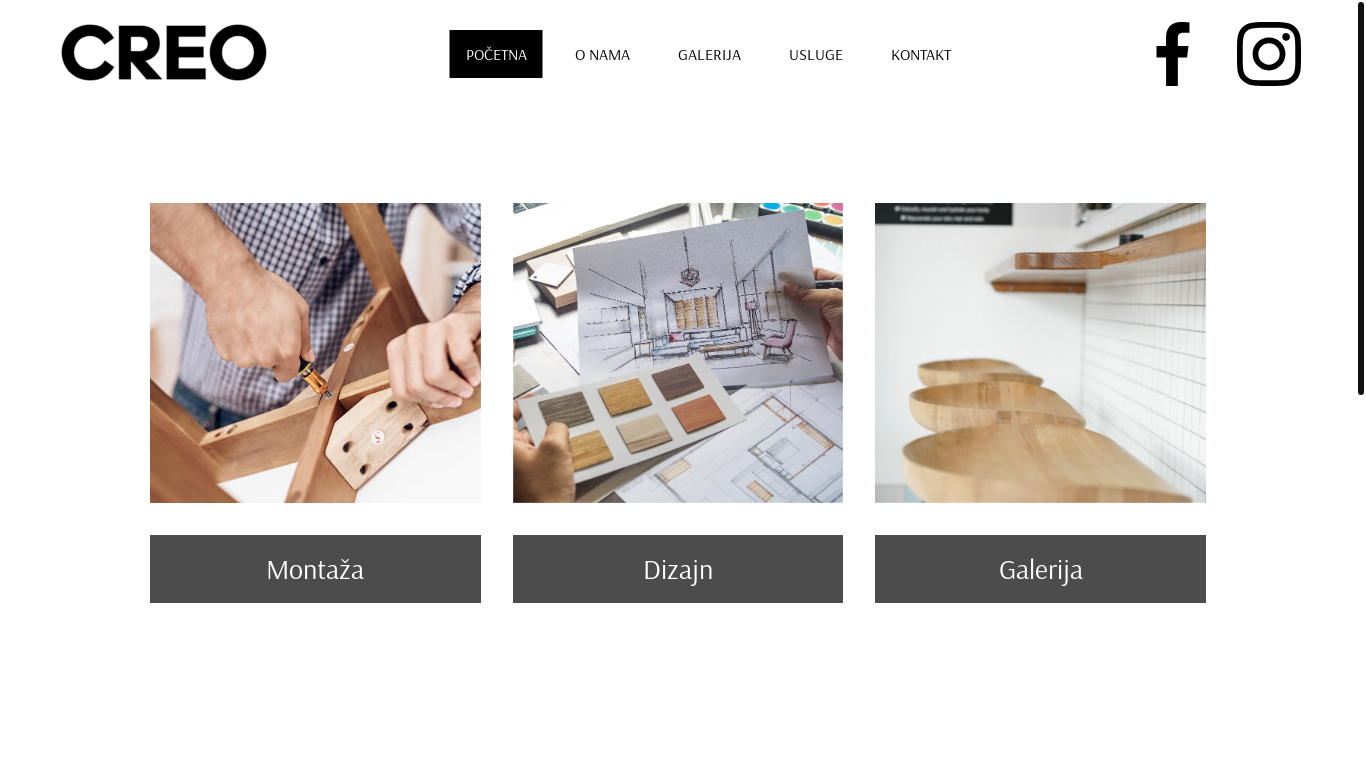The height and width of the screenshot is (768, 1366).
Task: Select GALERIJA in the top navigation
Action: (709, 54)
